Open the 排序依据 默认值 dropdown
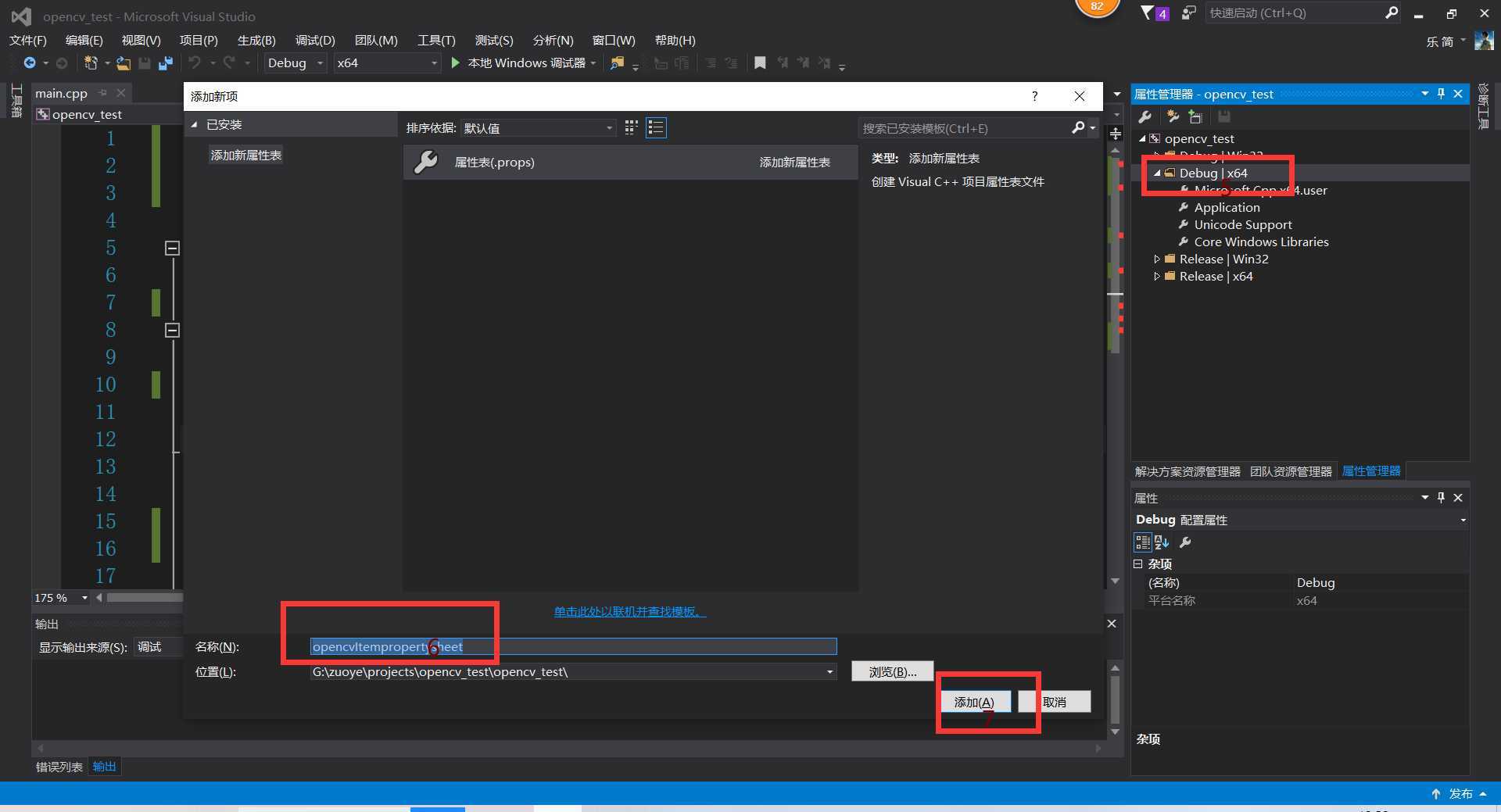Image resolution: width=1501 pixels, height=812 pixels. coord(538,127)
